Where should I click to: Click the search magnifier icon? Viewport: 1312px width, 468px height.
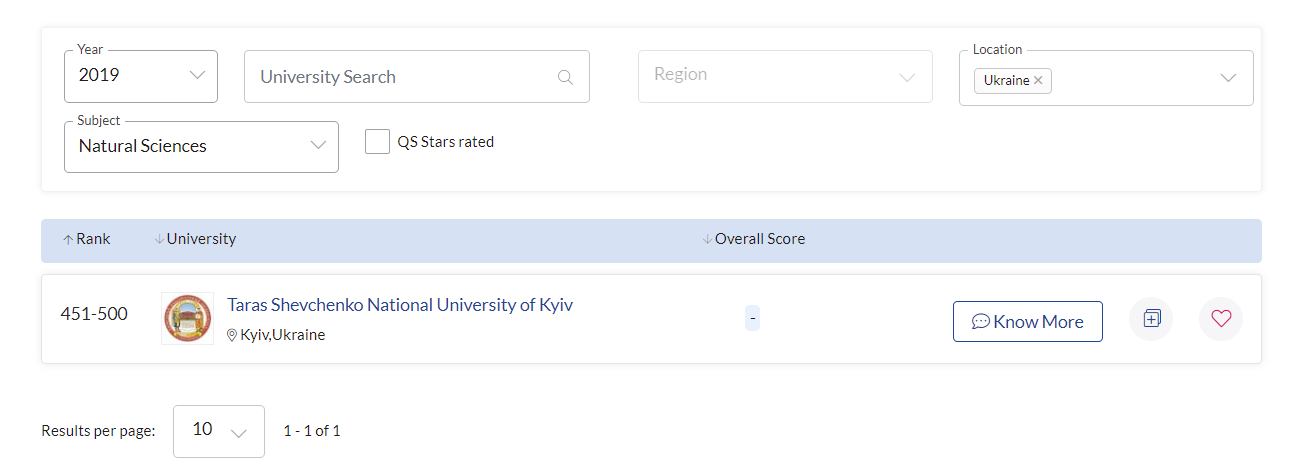coord(565,77)
